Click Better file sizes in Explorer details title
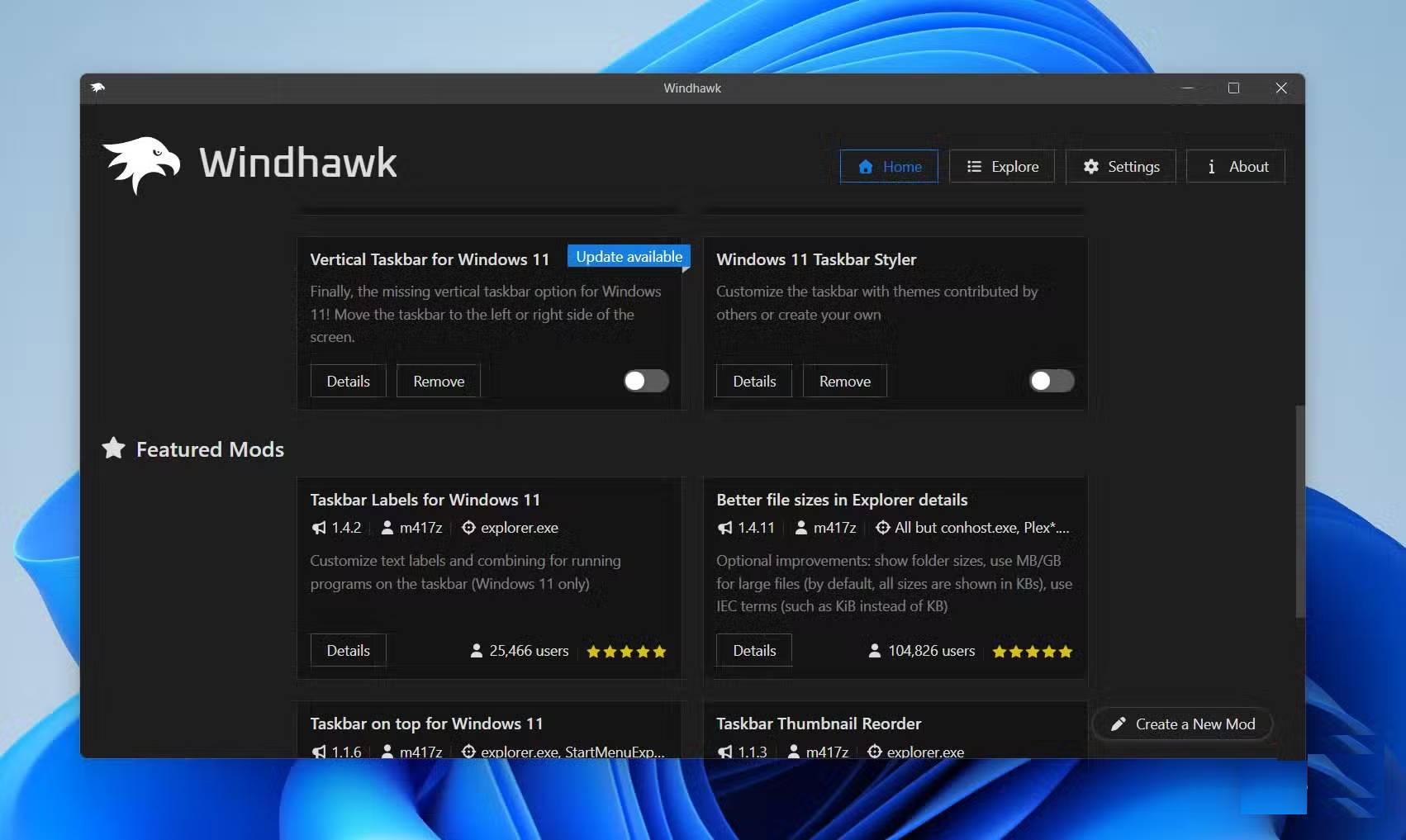Image resolution: width=1406 pixels, height=840 pixels. coord(842,500)
